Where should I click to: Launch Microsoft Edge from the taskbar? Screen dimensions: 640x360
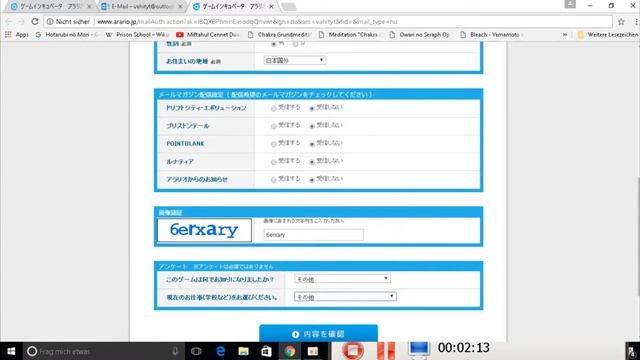[x=220, y=351]
